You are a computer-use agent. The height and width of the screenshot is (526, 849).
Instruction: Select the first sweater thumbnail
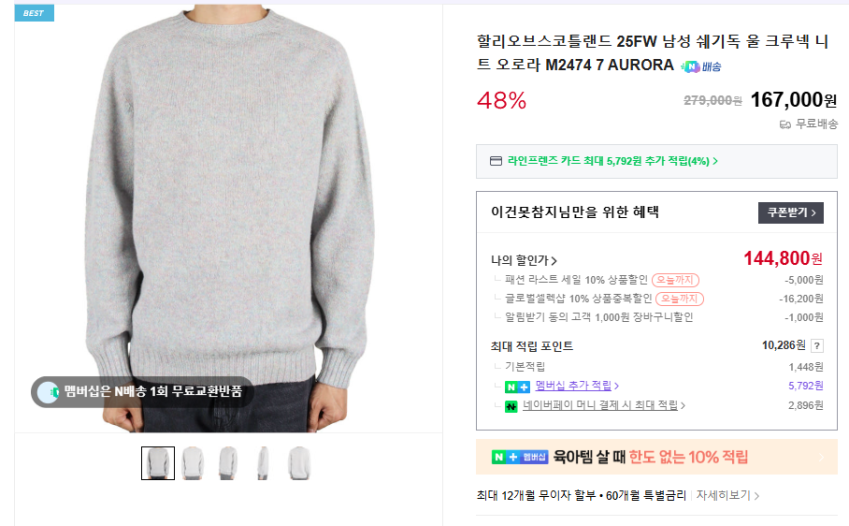158,463
